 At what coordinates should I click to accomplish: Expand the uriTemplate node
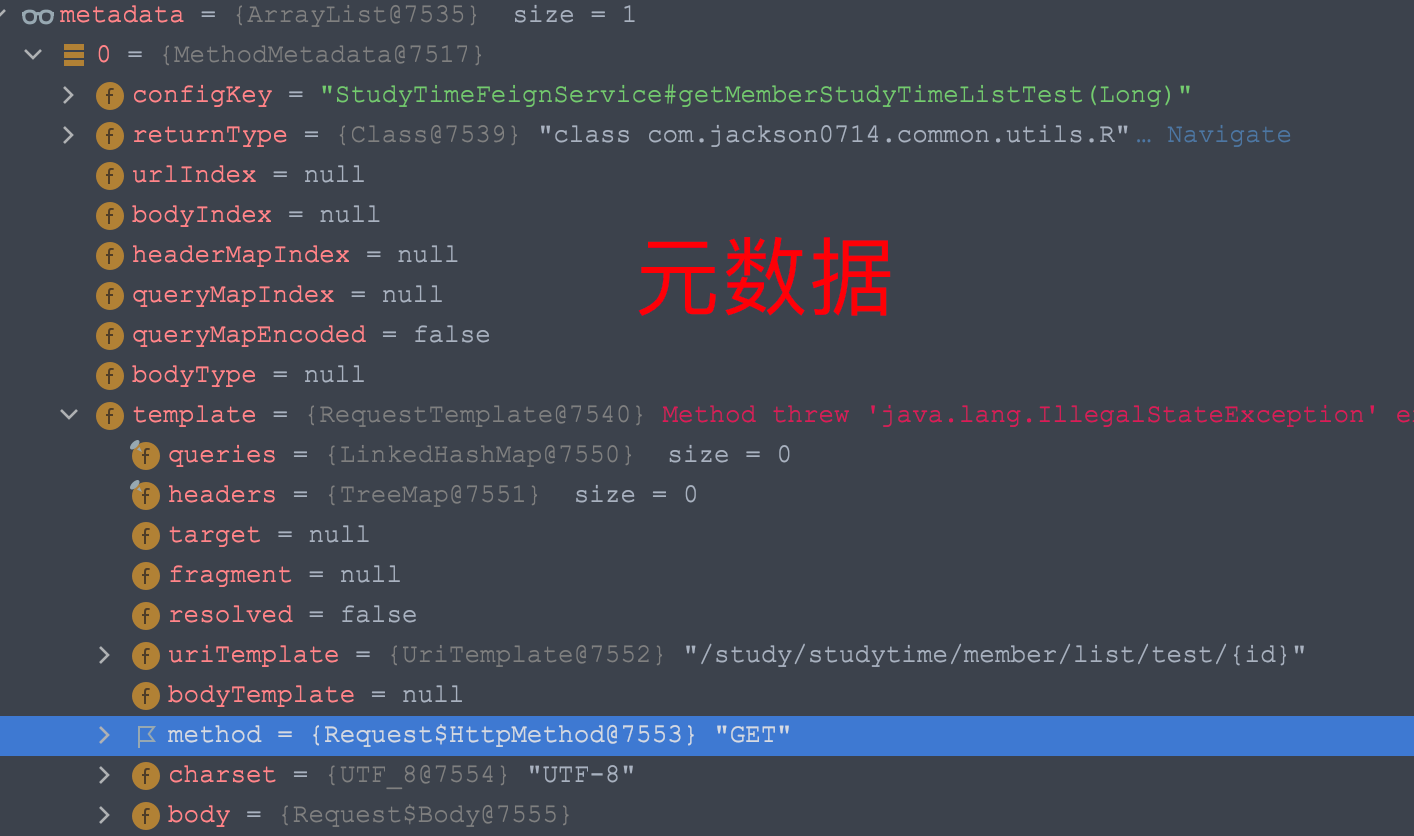coord(104,655)
